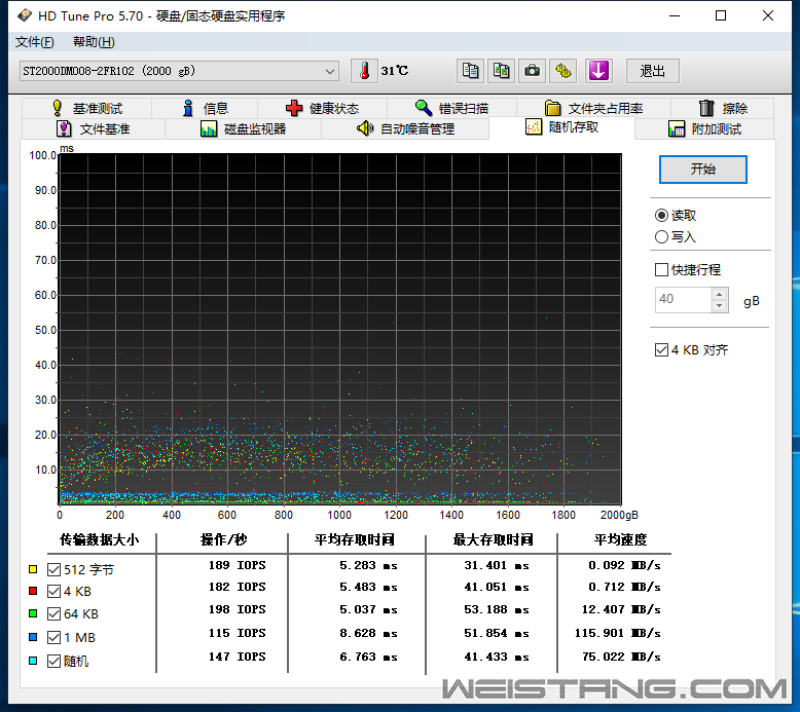Select the 写入 radio button
The image size is (800, 712).
coord(661,237)
